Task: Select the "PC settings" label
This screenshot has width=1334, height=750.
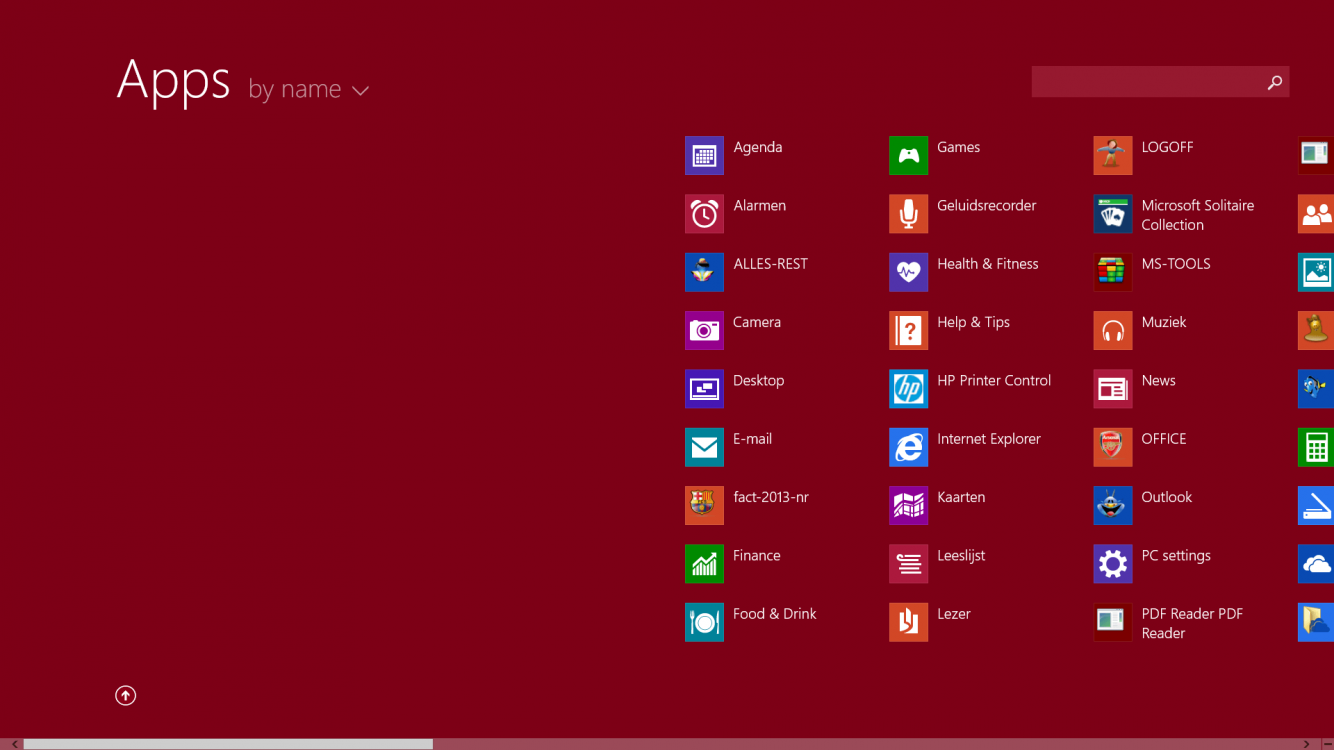Action: (x=1176, y=555)
